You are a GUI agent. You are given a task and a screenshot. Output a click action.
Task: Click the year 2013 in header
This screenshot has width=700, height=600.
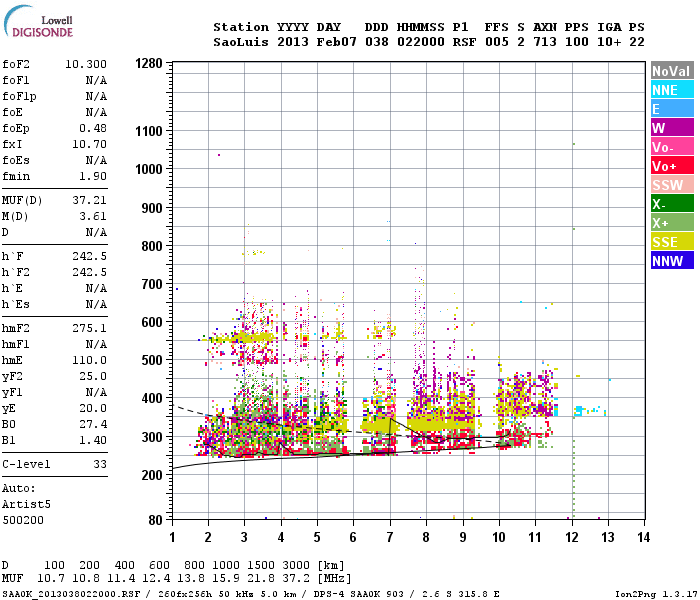[293, 42]
